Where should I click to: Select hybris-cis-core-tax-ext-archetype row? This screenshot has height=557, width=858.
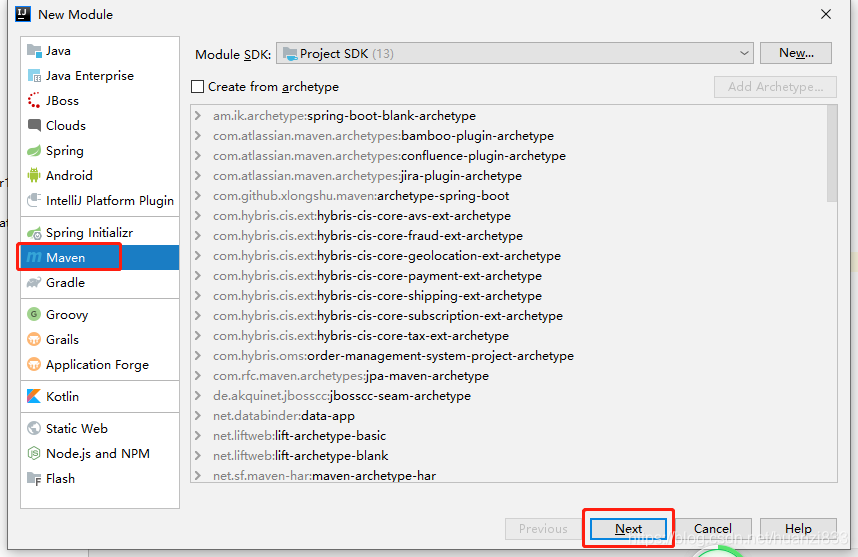(509, 335)
